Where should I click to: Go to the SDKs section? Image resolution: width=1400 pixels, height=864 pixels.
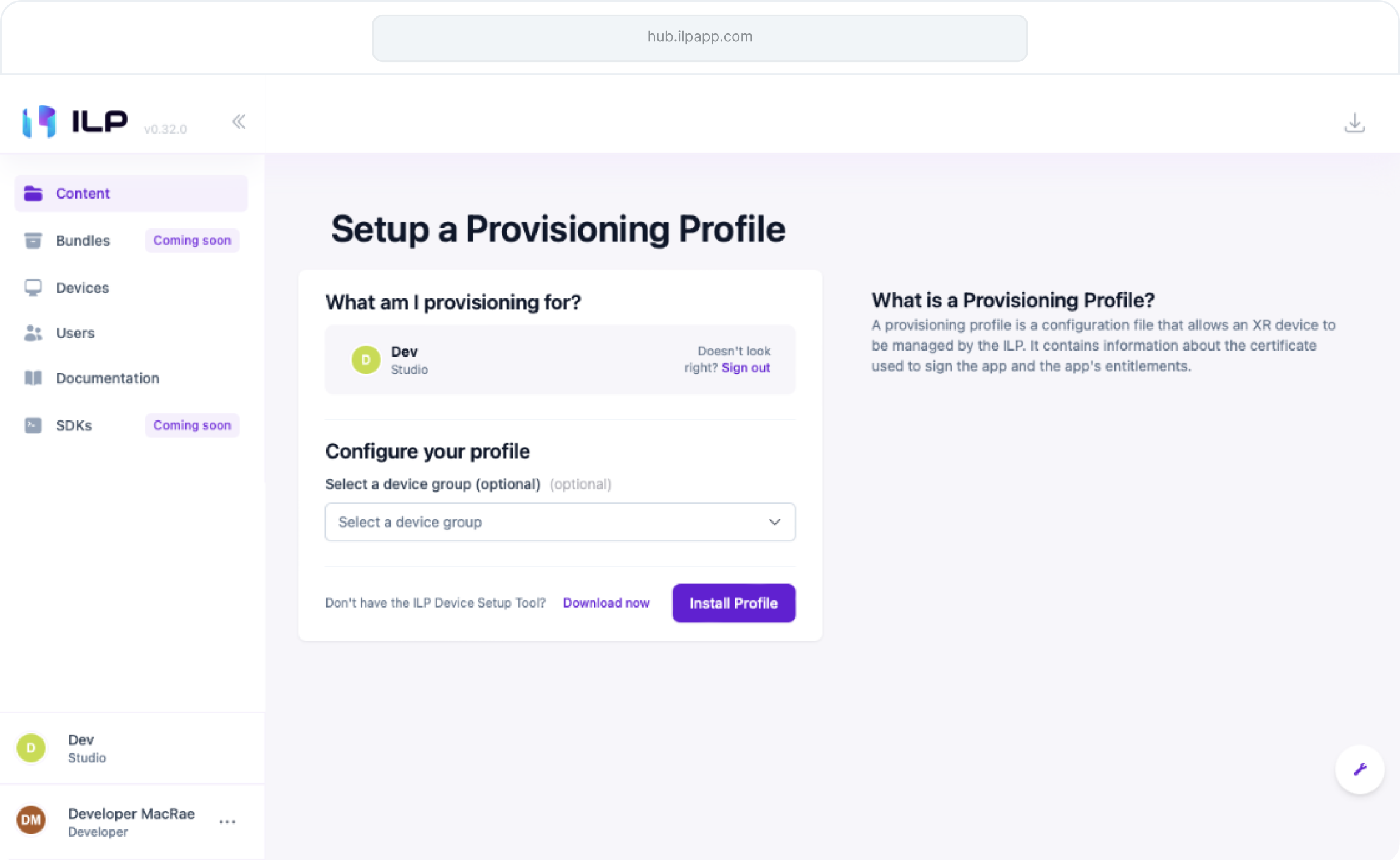pos(74,425)
